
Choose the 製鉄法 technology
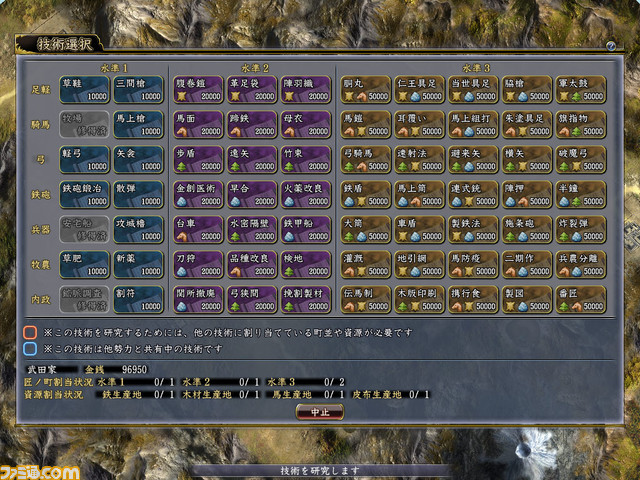473,230
